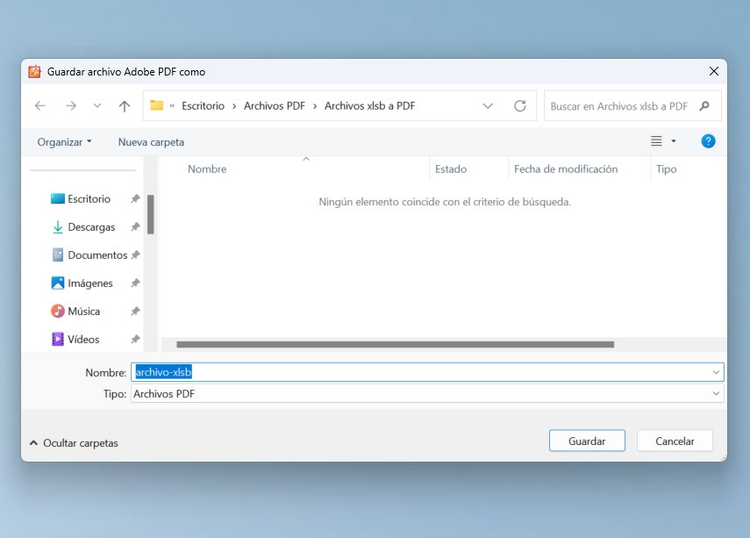Click the Cancelar button
This screenshot has height=538, width=750.
pyautogui.click(x=674, y=441)
